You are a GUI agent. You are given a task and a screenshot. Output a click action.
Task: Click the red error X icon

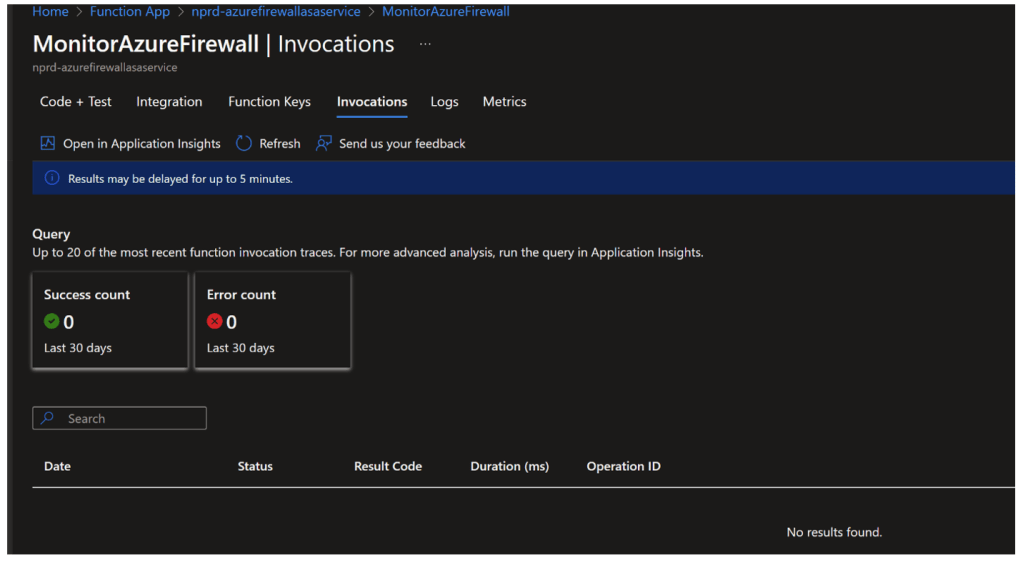coord(215,322)
